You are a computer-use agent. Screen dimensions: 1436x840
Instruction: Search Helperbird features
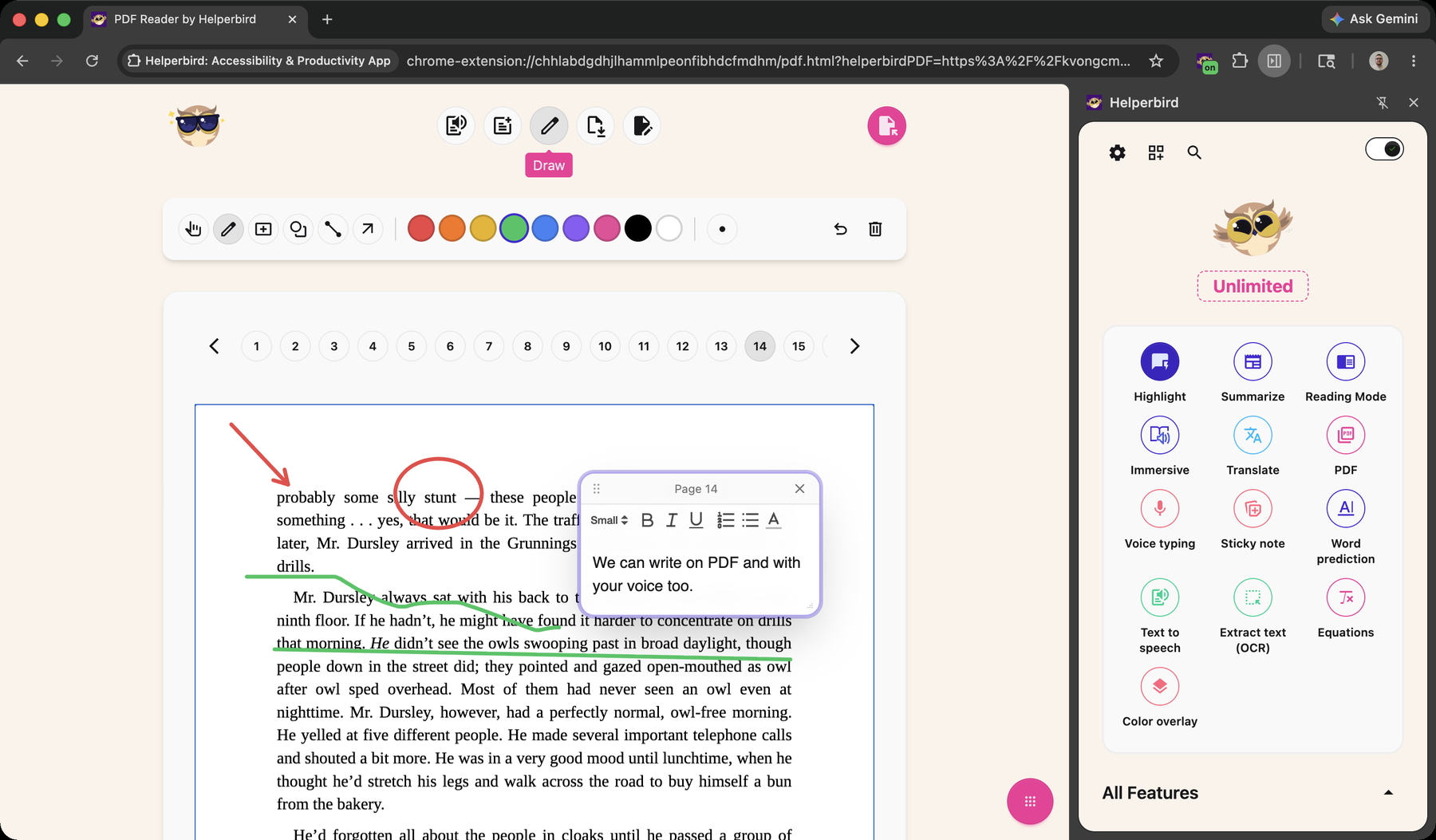tap(1194, 152)
